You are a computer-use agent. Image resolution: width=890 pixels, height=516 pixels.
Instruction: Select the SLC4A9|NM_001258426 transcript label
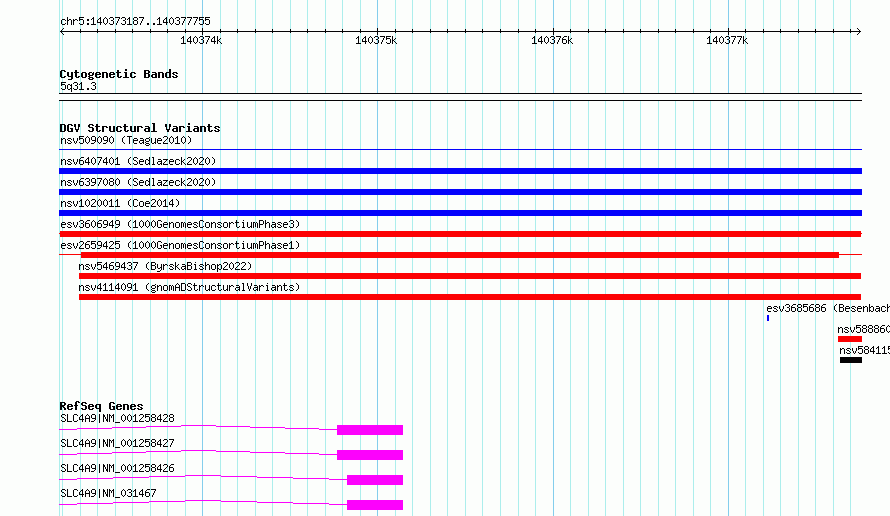(117, 468)
